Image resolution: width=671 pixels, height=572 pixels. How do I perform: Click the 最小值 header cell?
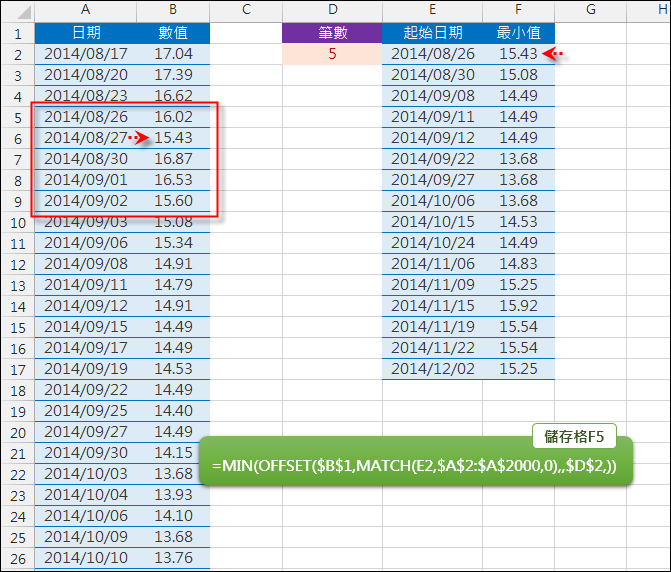point(518,33)
